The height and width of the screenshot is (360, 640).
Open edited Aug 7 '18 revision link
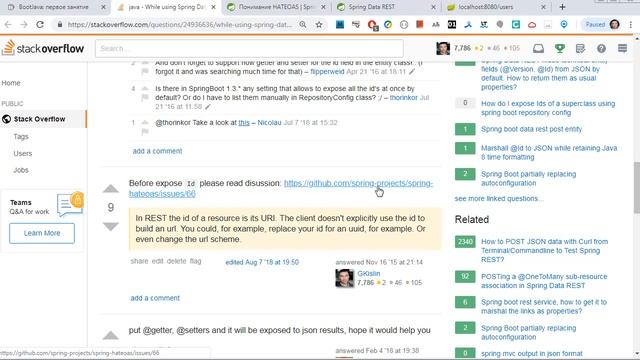pyautogui.click(x=262, y=262)
